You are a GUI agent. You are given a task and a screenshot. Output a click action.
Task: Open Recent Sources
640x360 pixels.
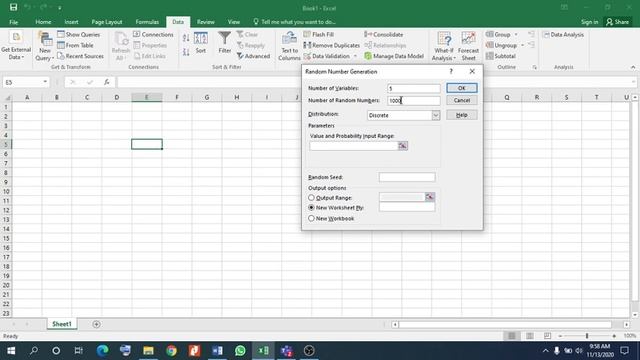click(80, 56)
